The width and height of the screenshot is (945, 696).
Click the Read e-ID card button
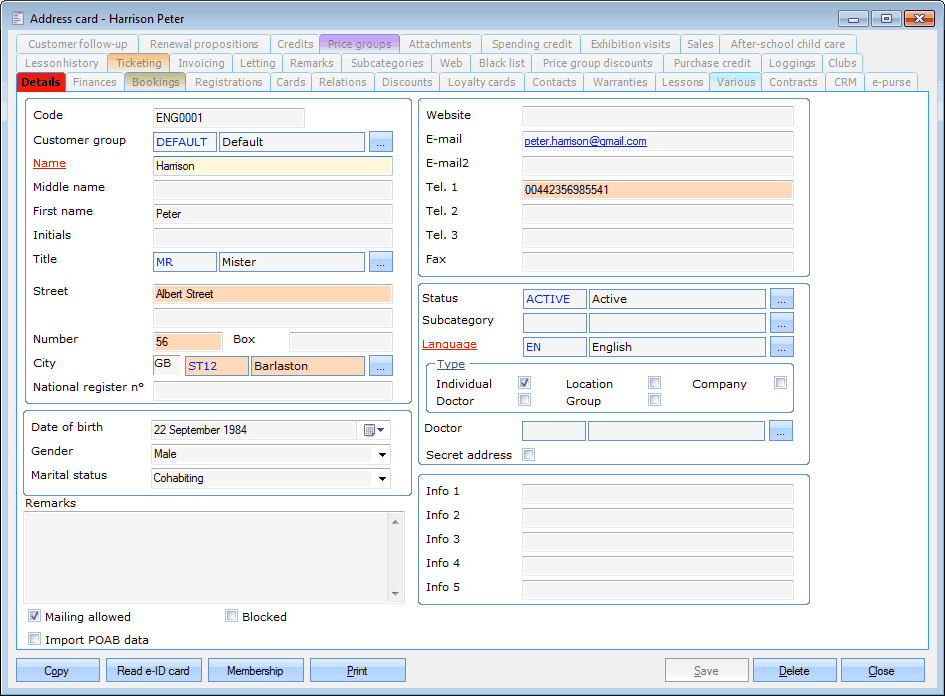coord(153,671)
